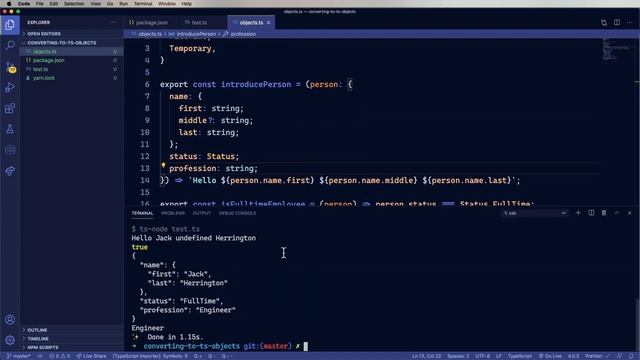The width and height of the screenshot is (640, 360).
Task: Maximize the panel with chevron up
Action: pos(617,213)
